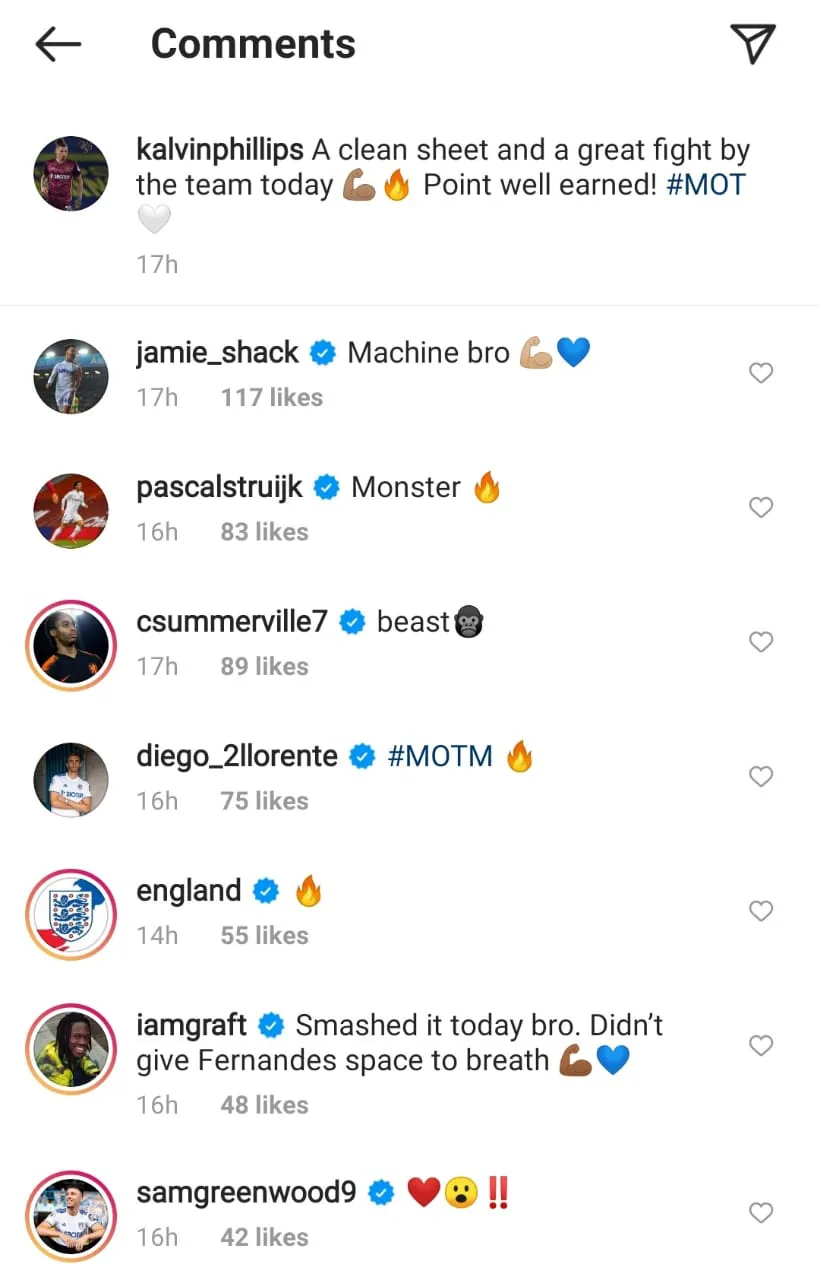Open the #MOTM hashtag

tap(440, 756)
